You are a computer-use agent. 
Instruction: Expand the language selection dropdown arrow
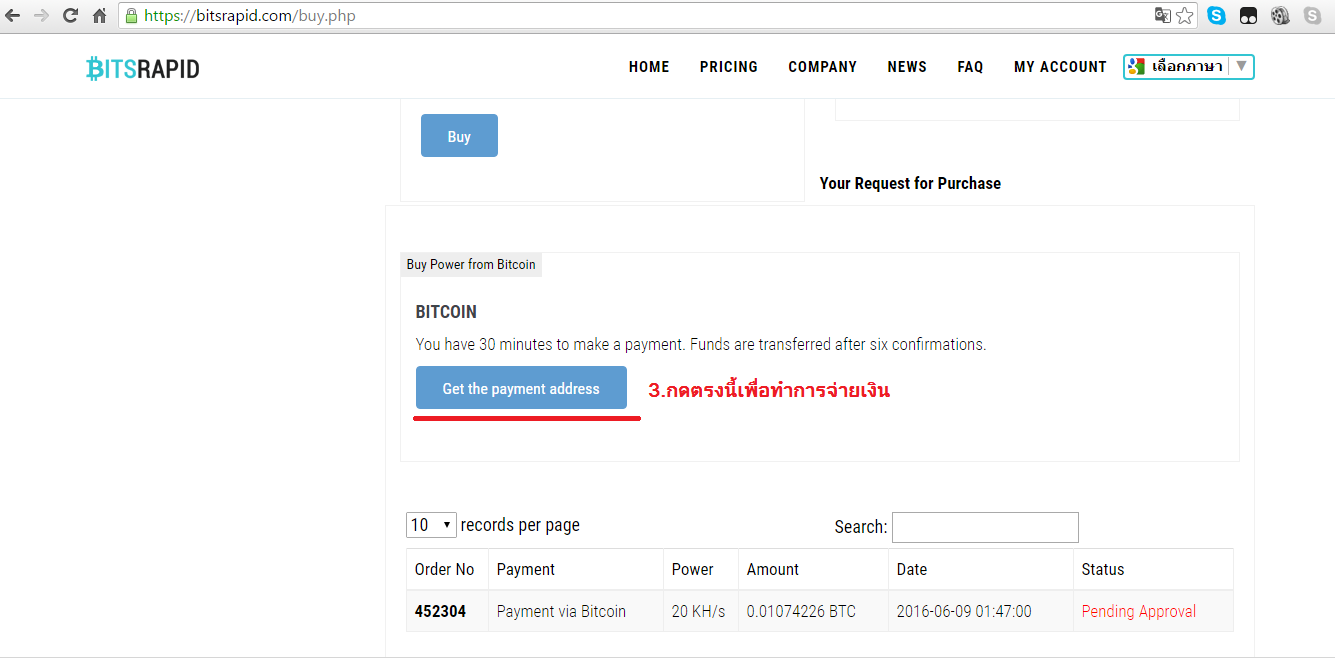1241,66
